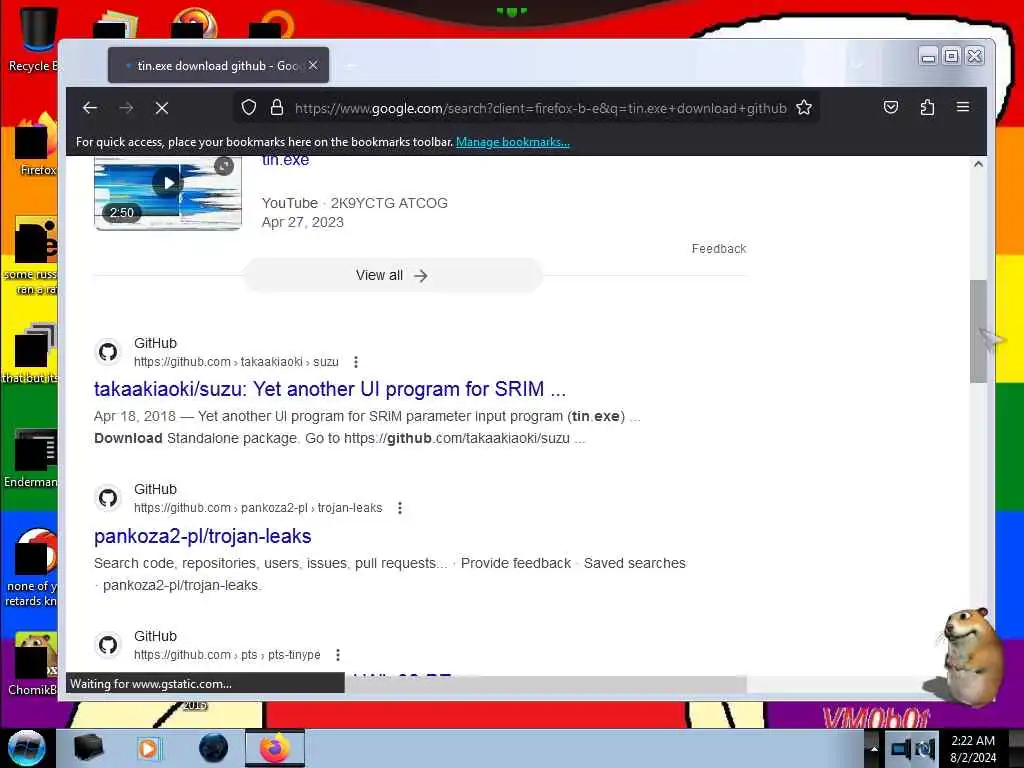1024x768 pixels.
Task: Bookmark this page with the star icon
Action: 804,107
